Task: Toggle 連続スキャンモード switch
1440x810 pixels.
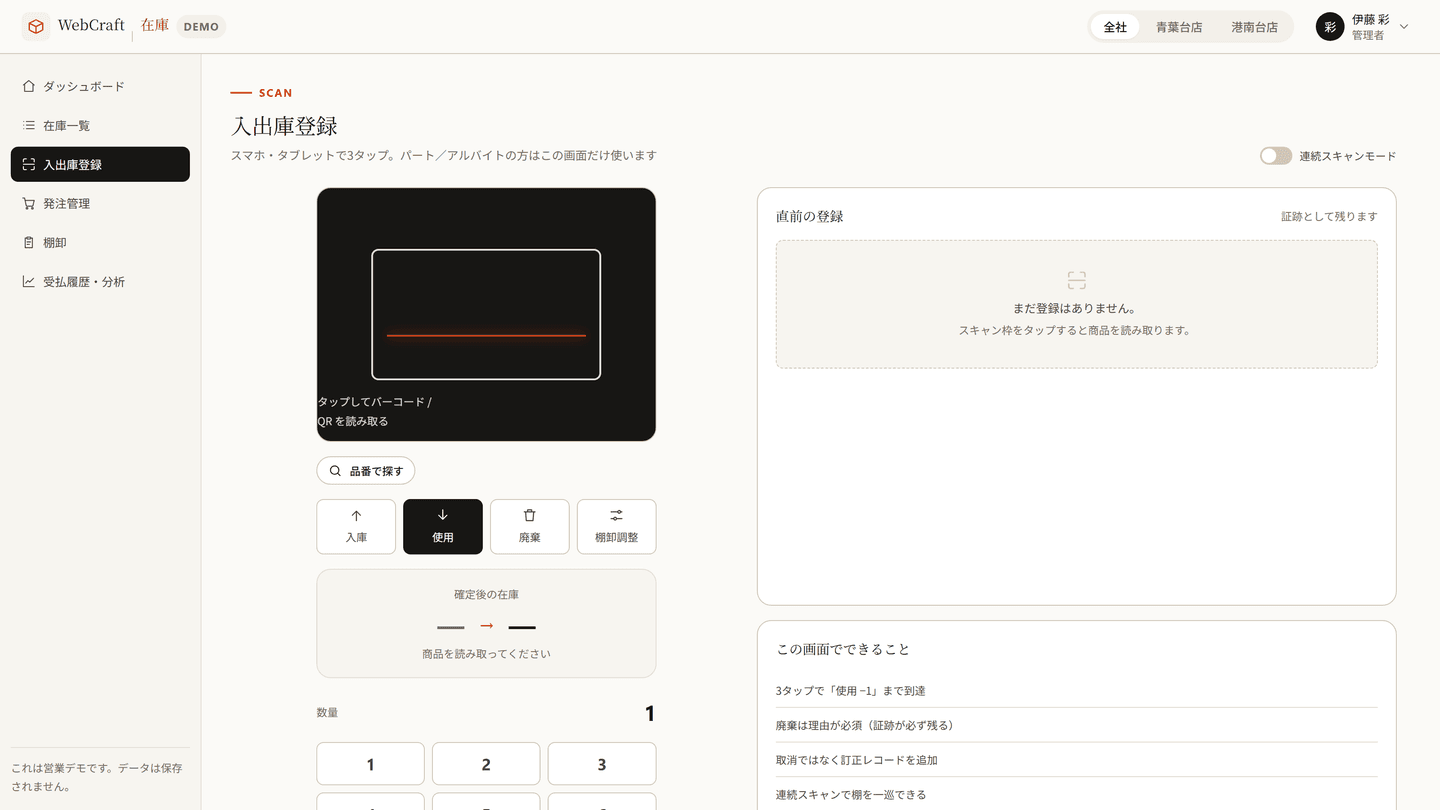Action: pyautogui.click(x=1275, y=156)
